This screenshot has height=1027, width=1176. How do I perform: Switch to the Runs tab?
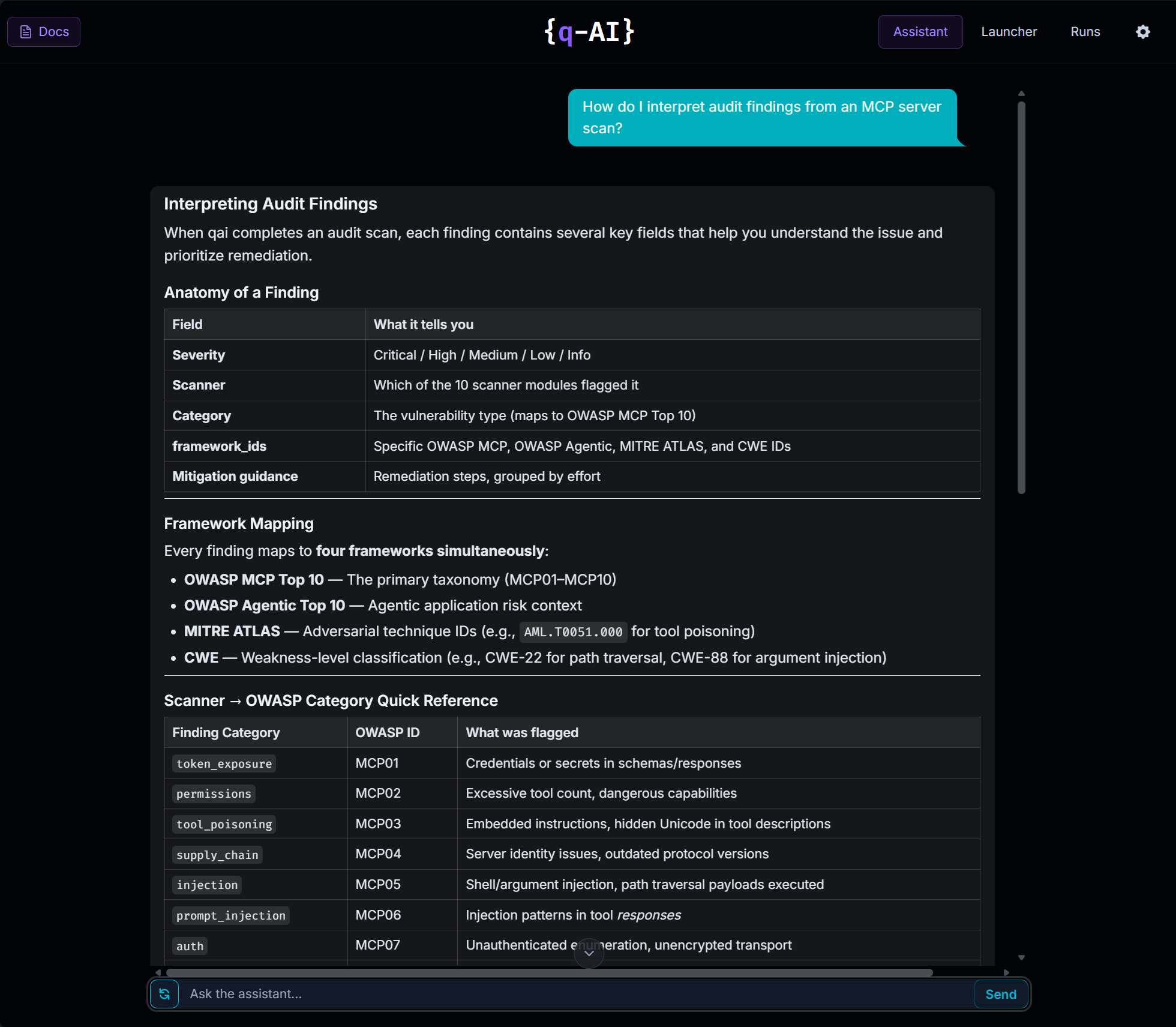(x=1085, y=32)
